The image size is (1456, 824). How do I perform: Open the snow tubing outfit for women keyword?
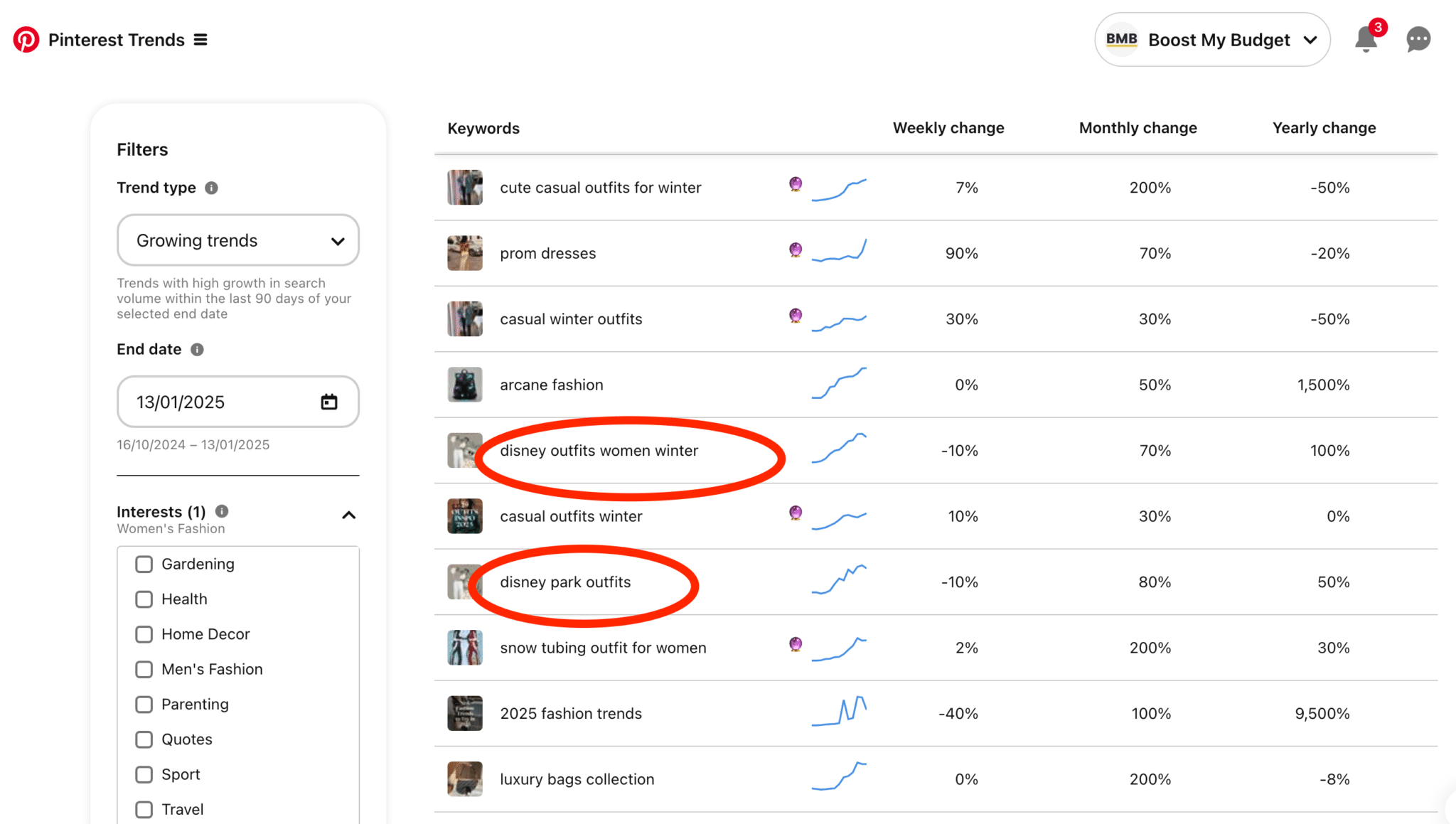pos(603,648)
